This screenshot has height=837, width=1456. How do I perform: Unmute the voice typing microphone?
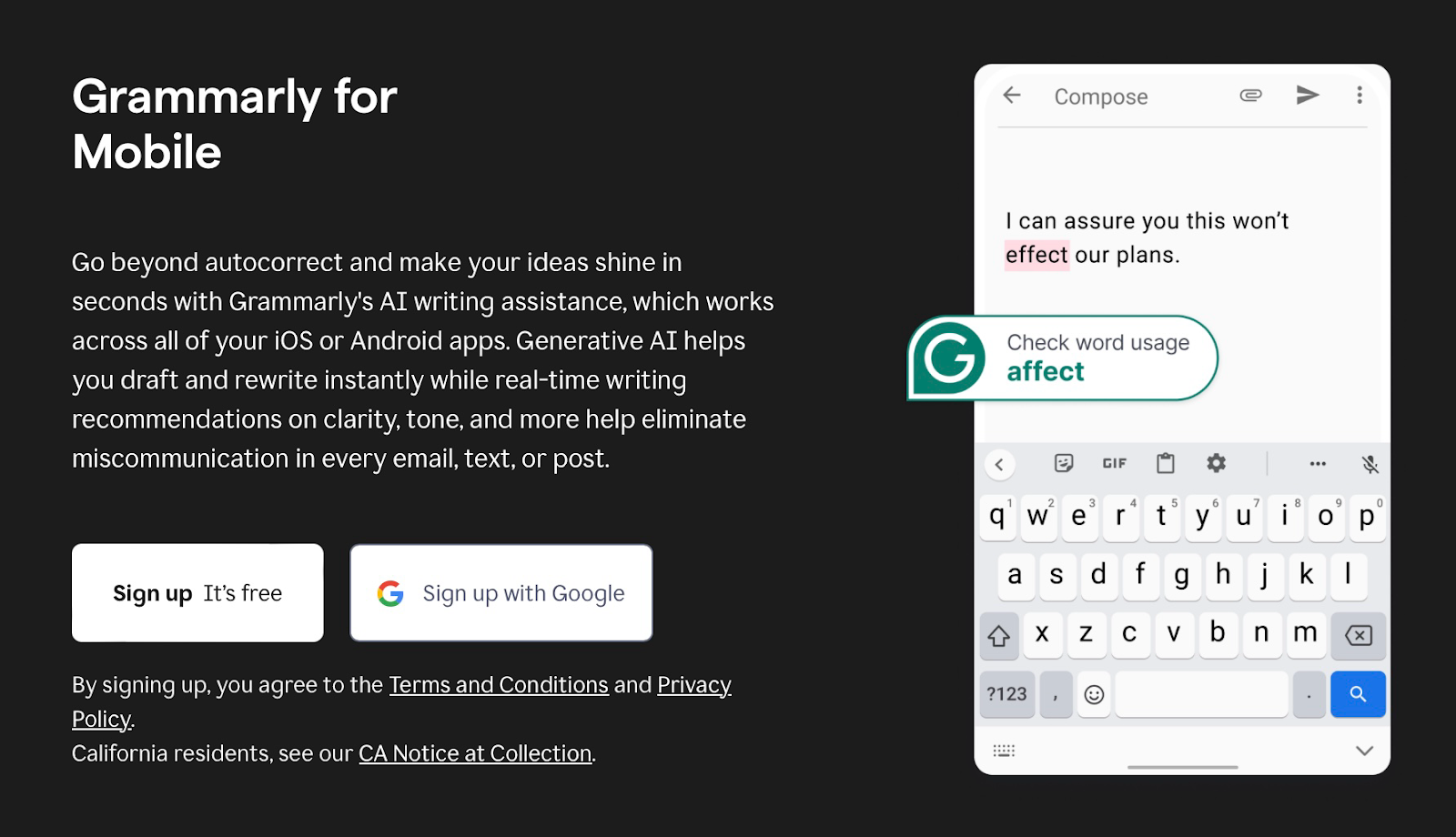[1370, 464]
